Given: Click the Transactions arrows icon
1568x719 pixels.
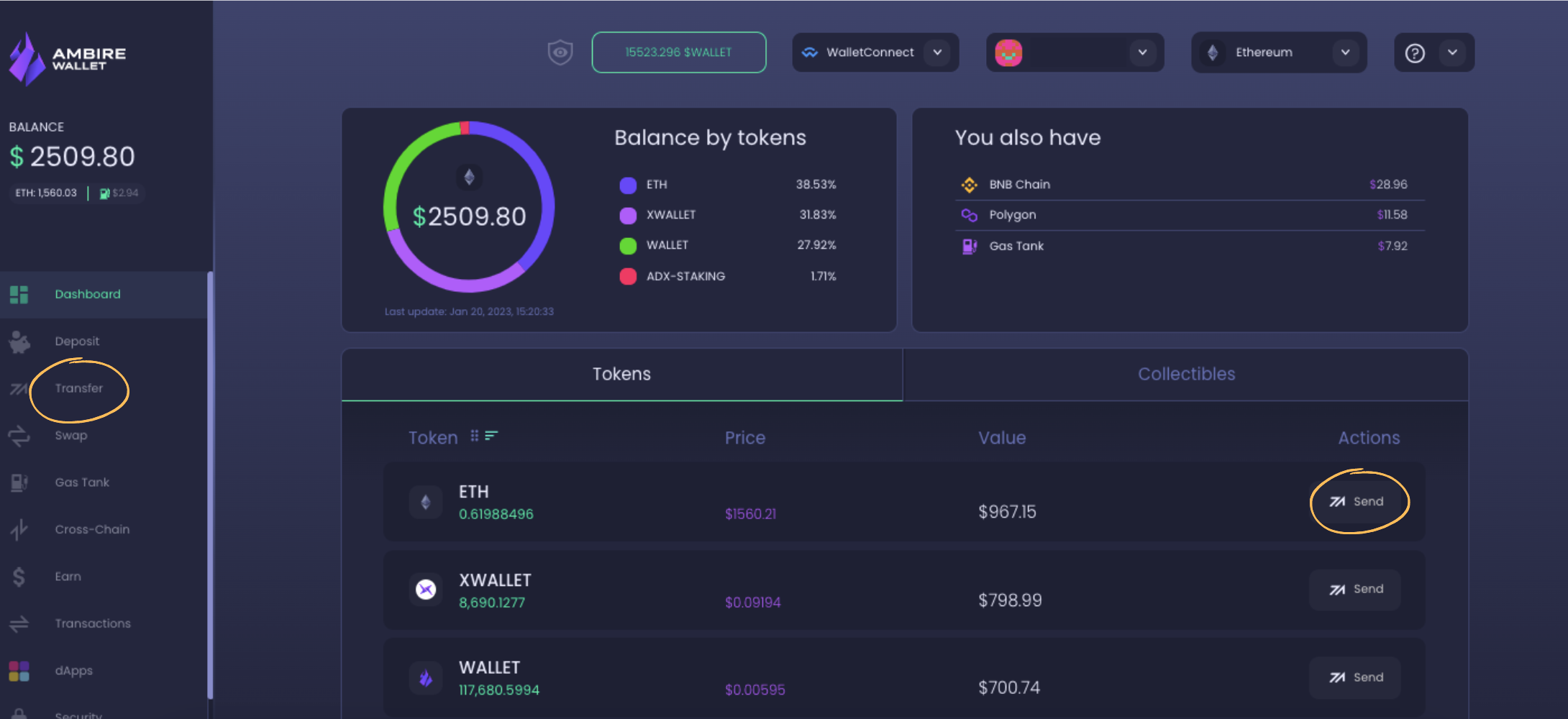Looking at the screenshot, I should [x=19, y=623].
